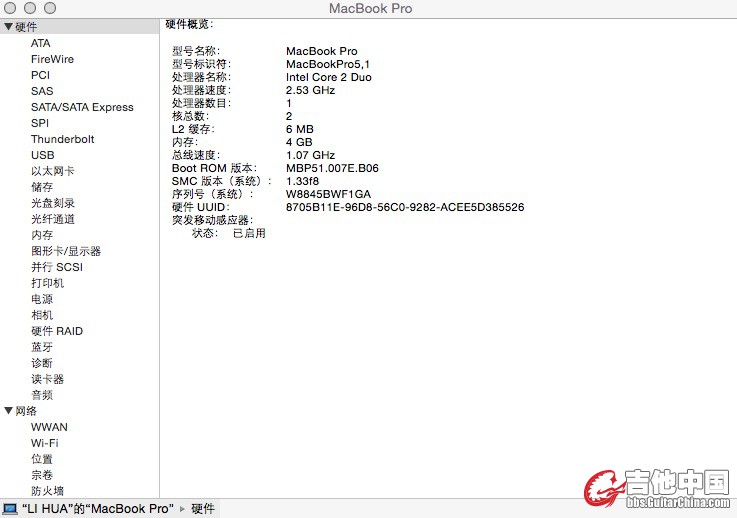
Task: Click the red close window button
Action: pyautogui.click(x=12, y=8)
